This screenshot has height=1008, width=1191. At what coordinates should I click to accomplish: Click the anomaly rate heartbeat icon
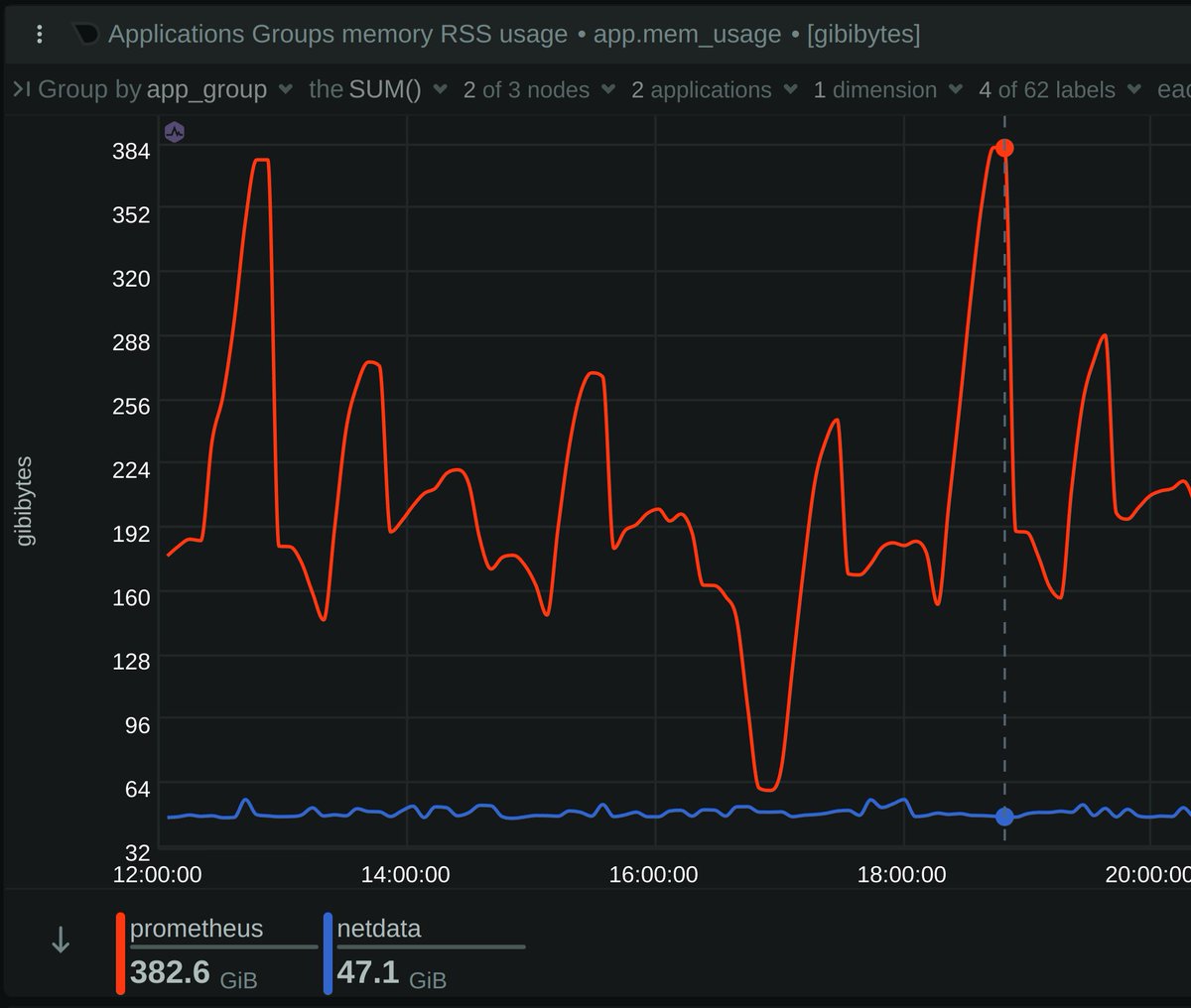175,132
